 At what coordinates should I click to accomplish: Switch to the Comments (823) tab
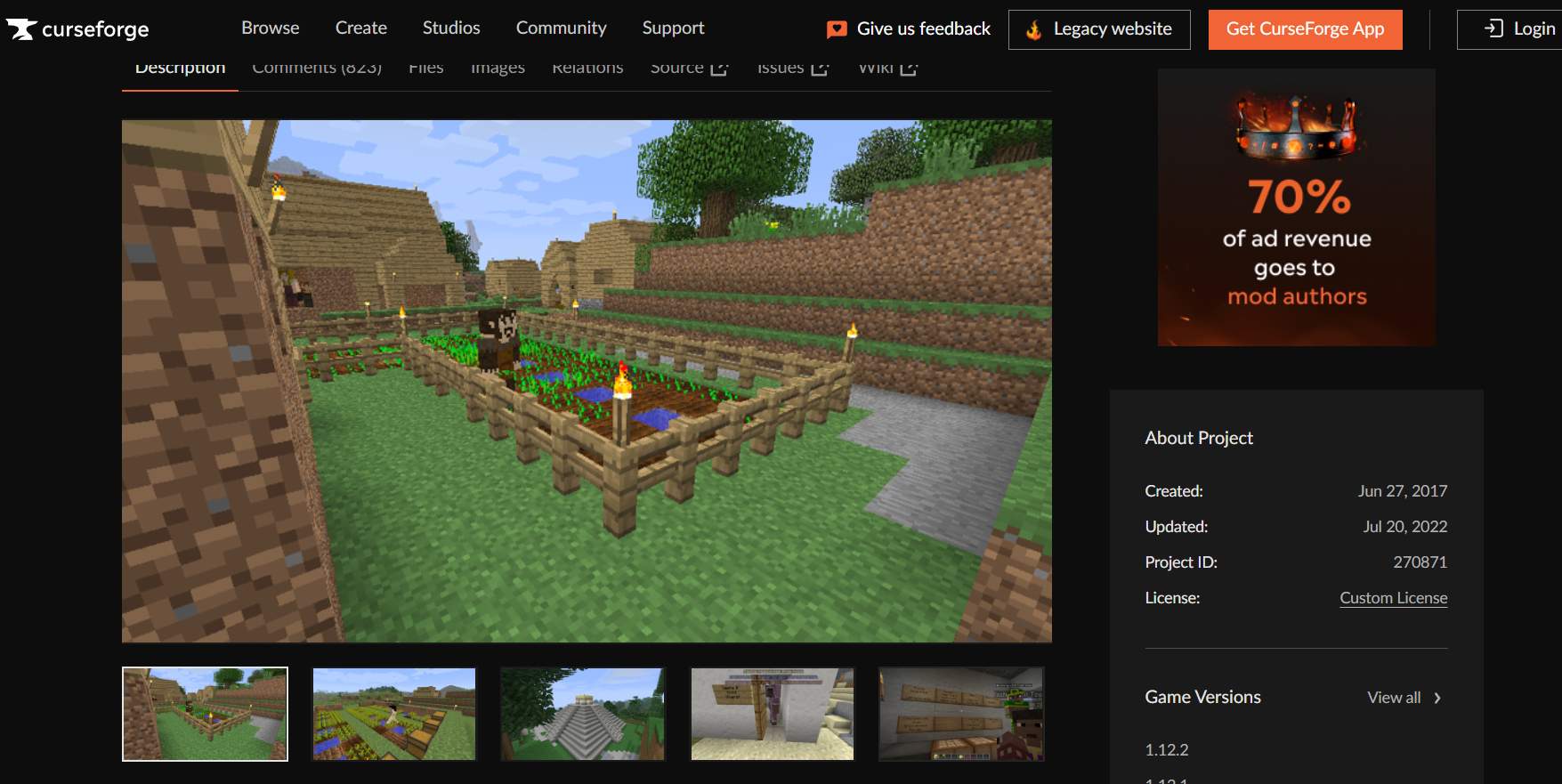point(317,69)
